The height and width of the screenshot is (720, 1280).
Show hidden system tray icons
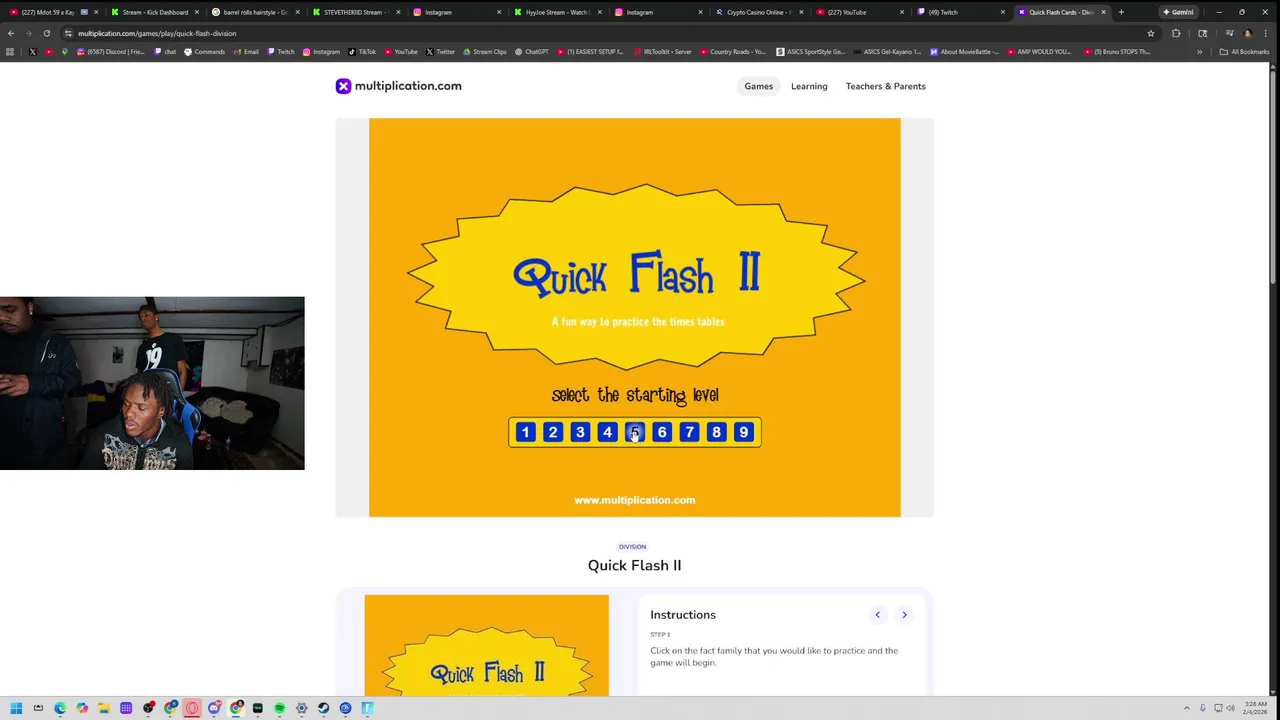pos(1187,708)
